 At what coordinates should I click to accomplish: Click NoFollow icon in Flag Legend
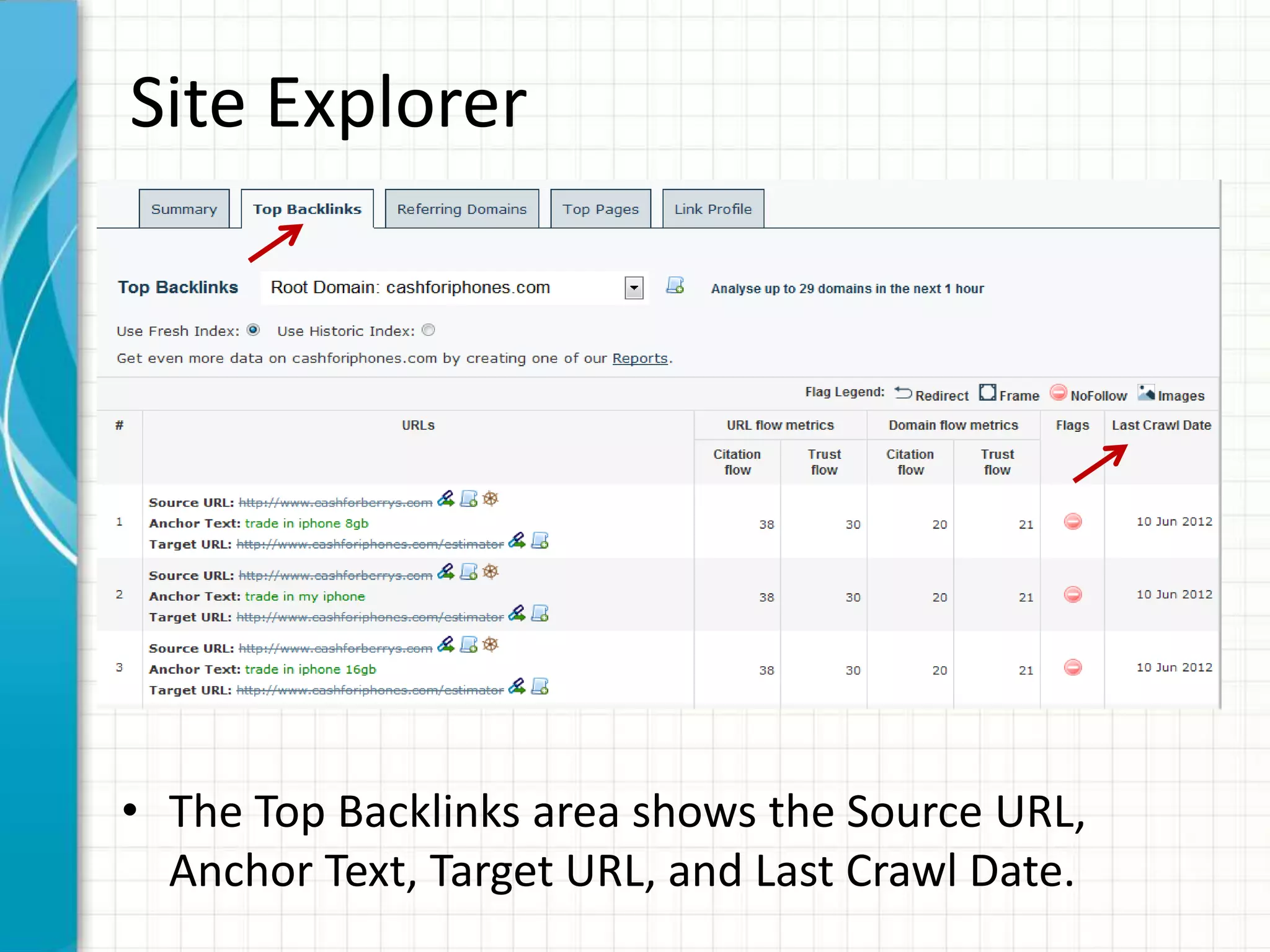point(1059,392)
